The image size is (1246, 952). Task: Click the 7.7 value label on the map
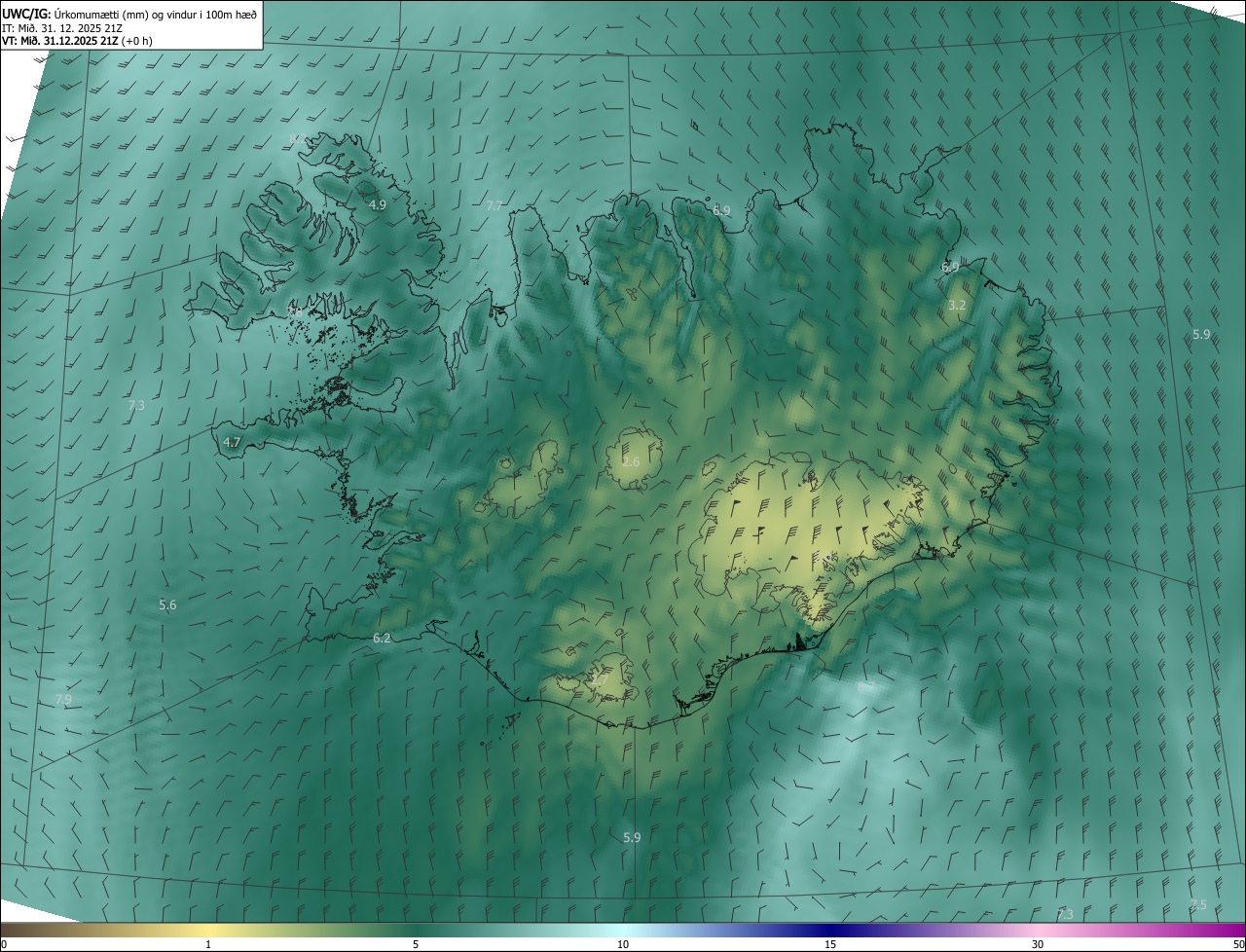coord(495,205)
